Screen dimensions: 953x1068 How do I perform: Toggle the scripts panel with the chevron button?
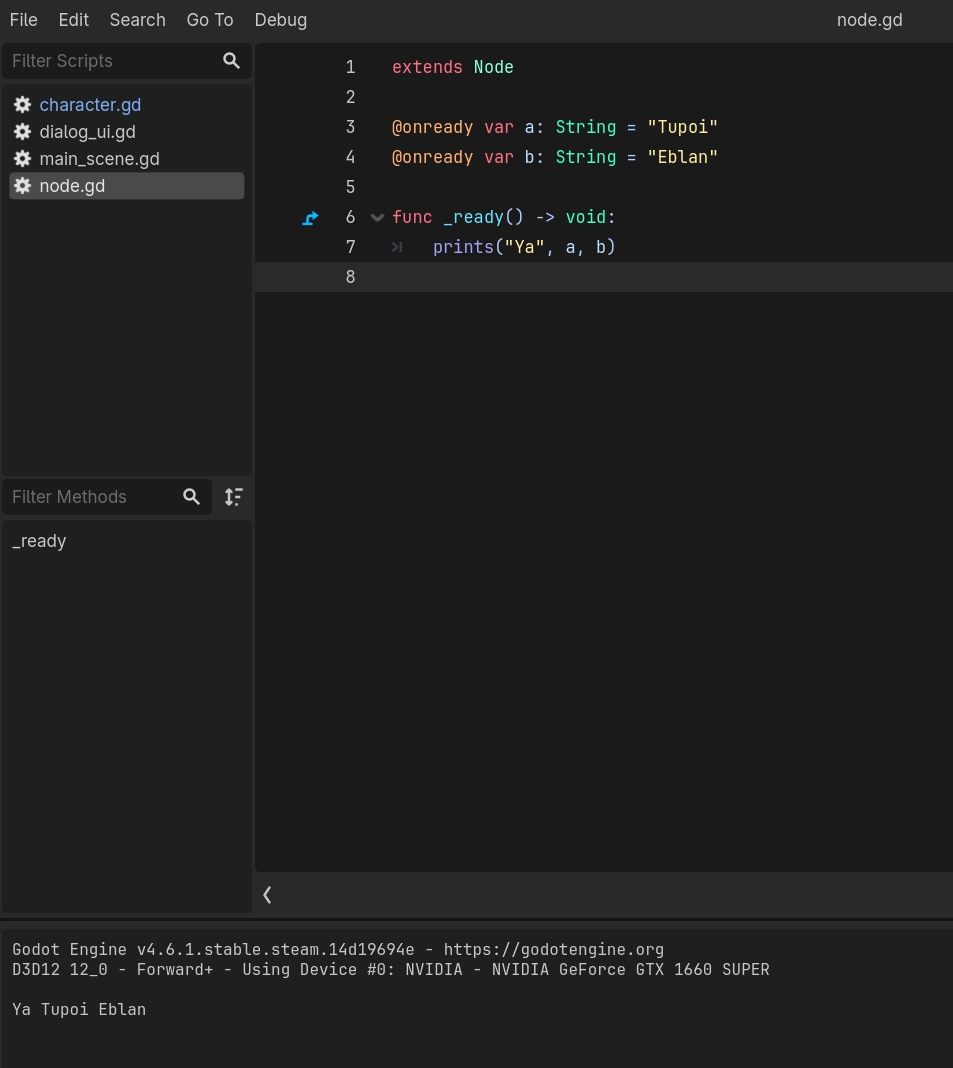point(267,895)
